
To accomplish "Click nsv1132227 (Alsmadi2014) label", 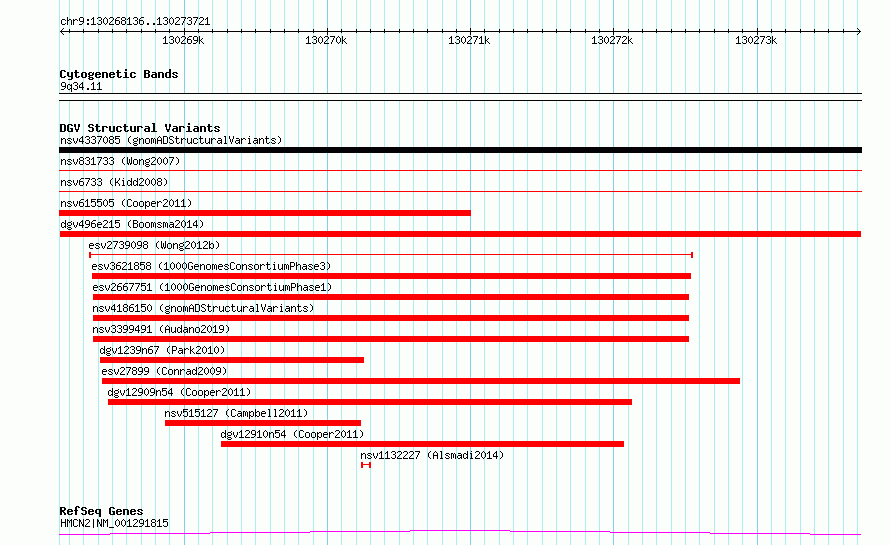I will 432,455.
